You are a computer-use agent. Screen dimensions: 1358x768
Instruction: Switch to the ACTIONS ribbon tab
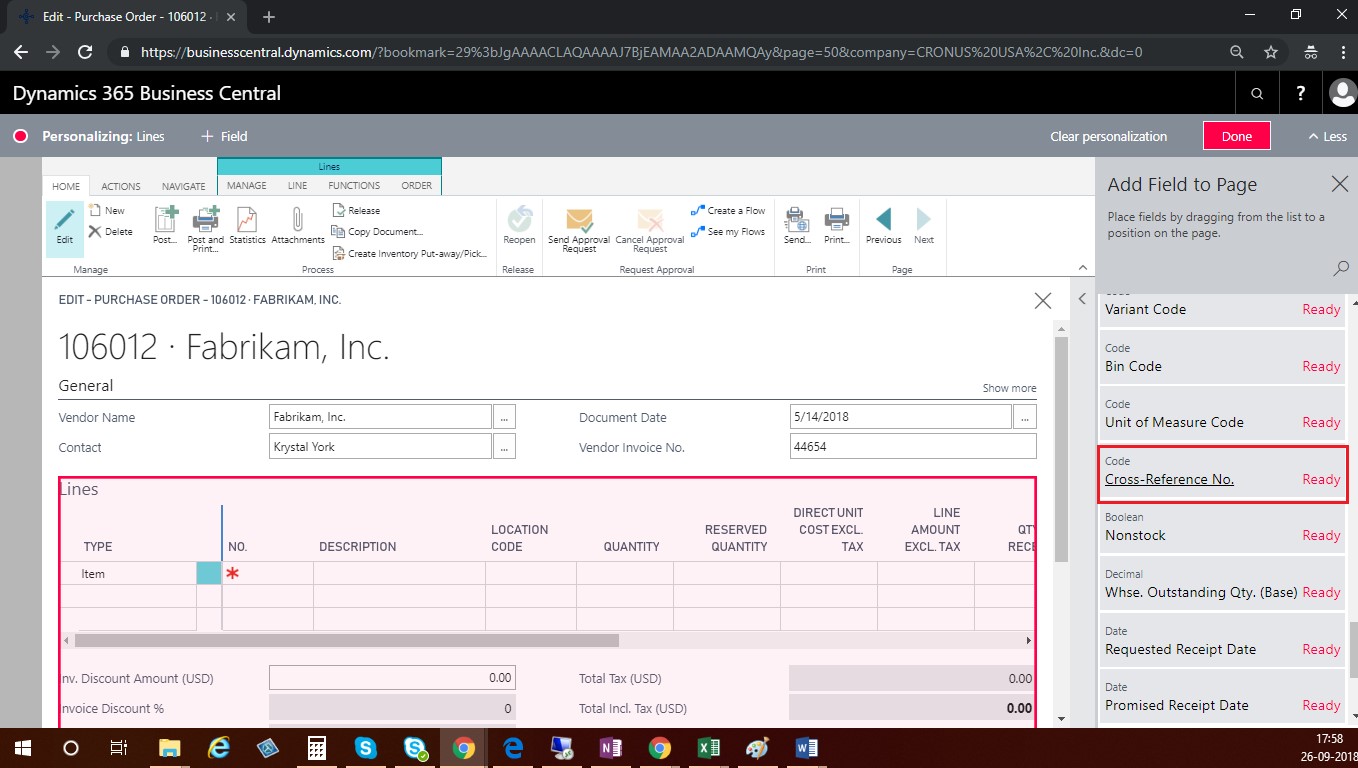point(121,186)
